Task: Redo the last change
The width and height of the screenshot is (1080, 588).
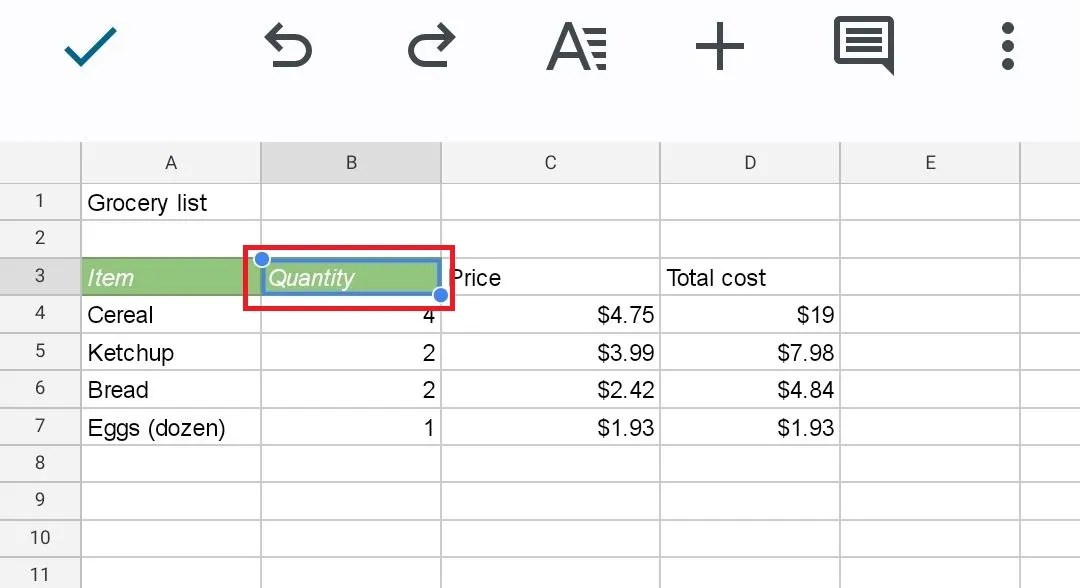Action: click(431, 46)
